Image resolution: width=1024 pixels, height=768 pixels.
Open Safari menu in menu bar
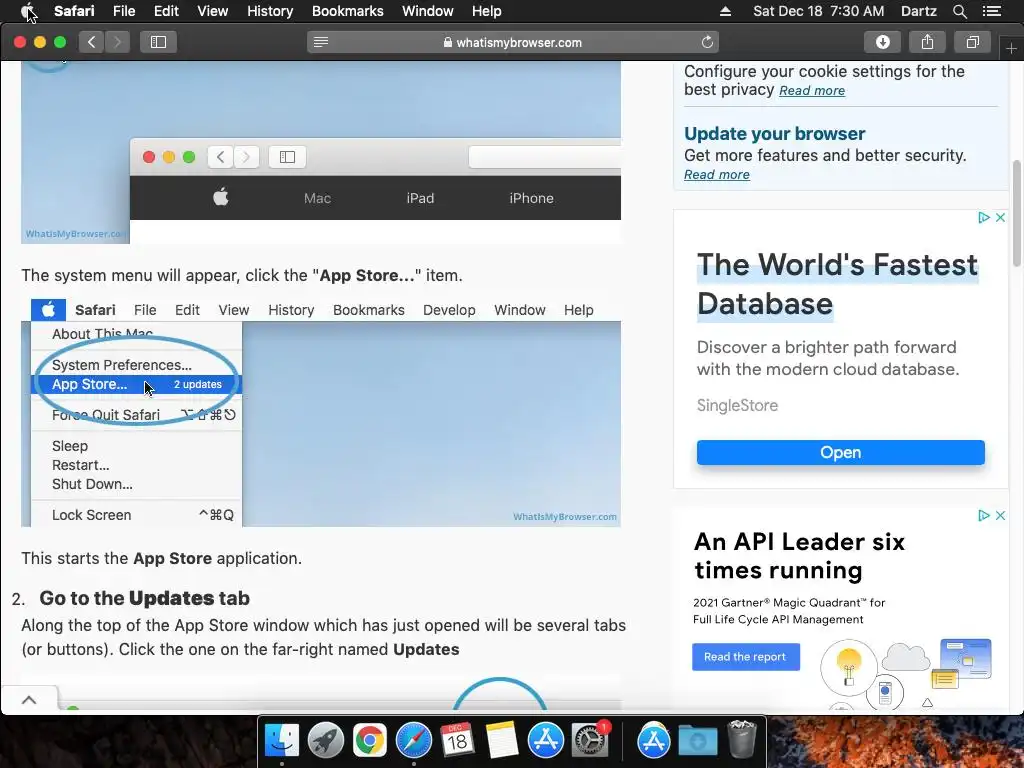pyautogui.click(x=74, y=11)
